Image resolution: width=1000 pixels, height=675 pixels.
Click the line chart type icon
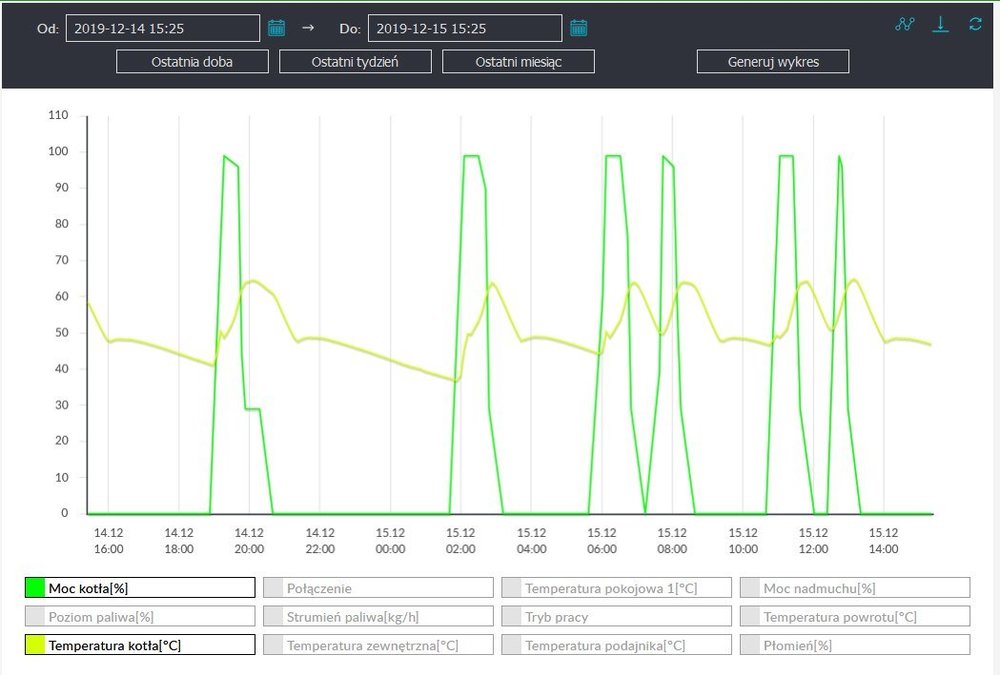(x=905, y=24)
